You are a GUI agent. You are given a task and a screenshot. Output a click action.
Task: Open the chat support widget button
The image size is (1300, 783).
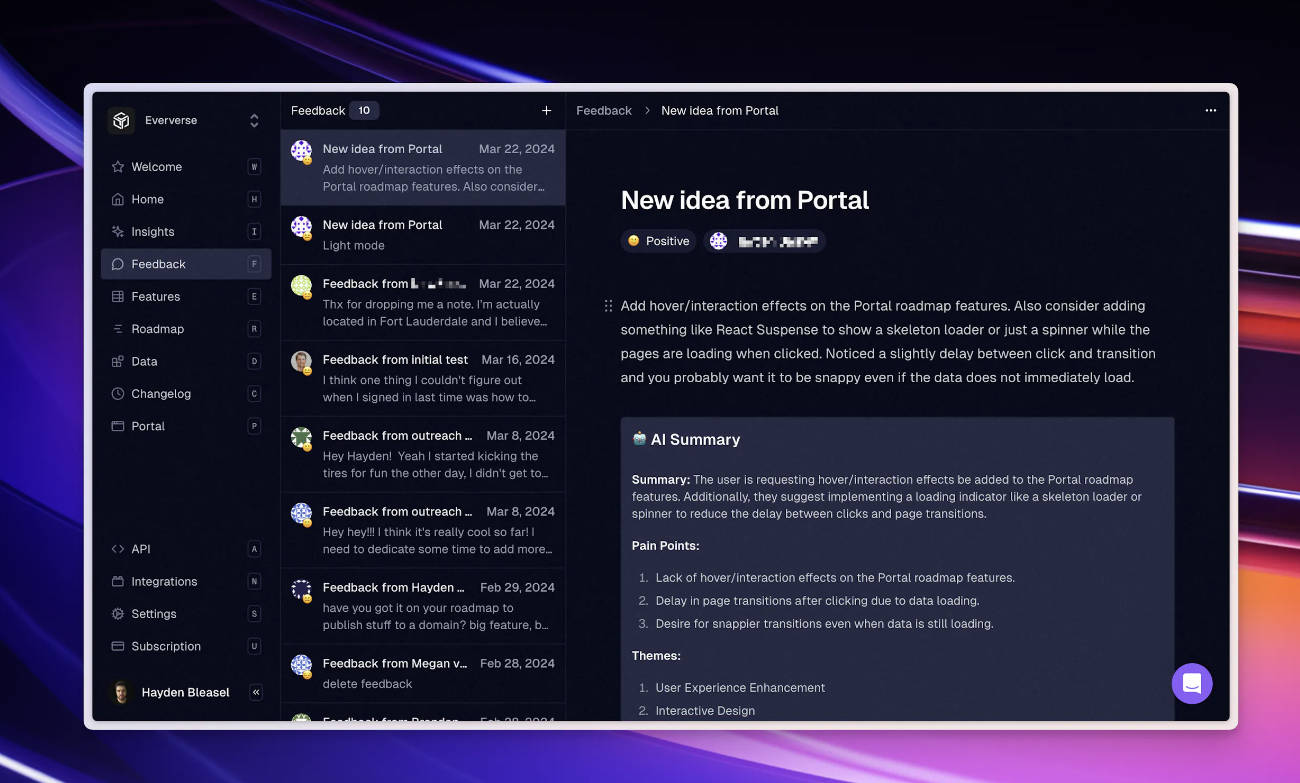1192,684
